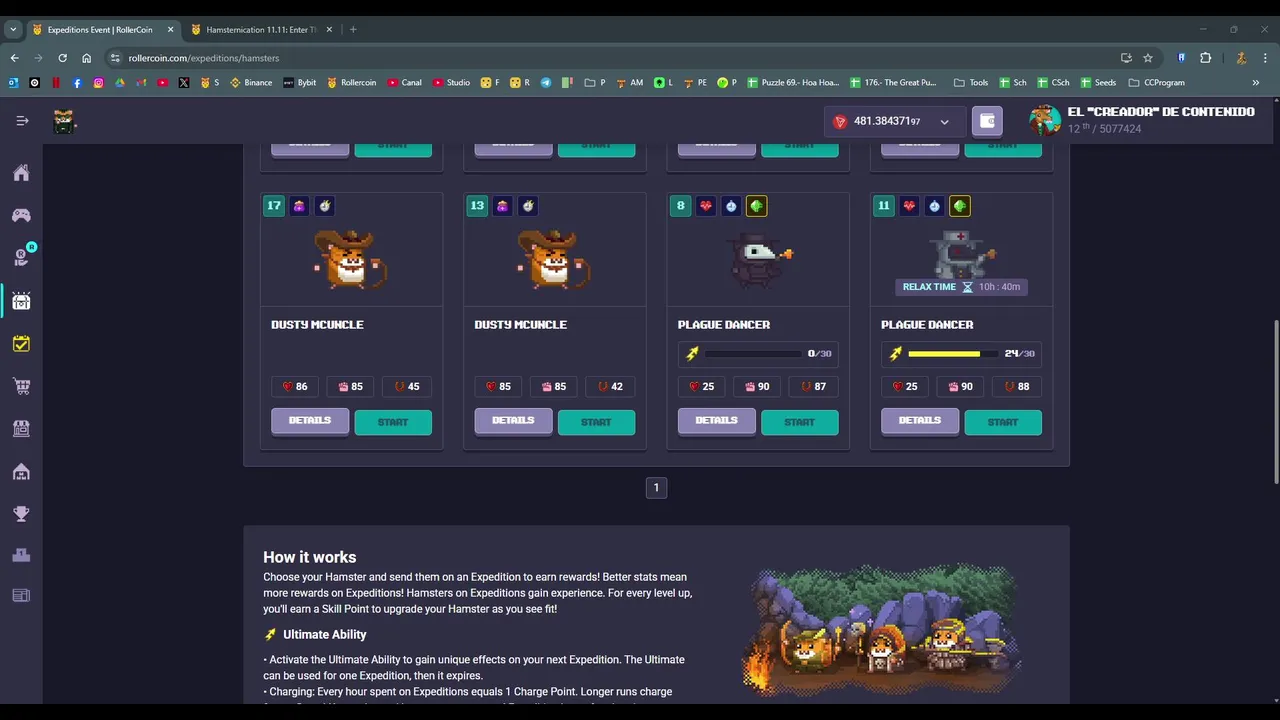Open the Marketplace stall icon in the sidebar
The width and height of the screenshot is (1280, 720).
click(21, 428)
